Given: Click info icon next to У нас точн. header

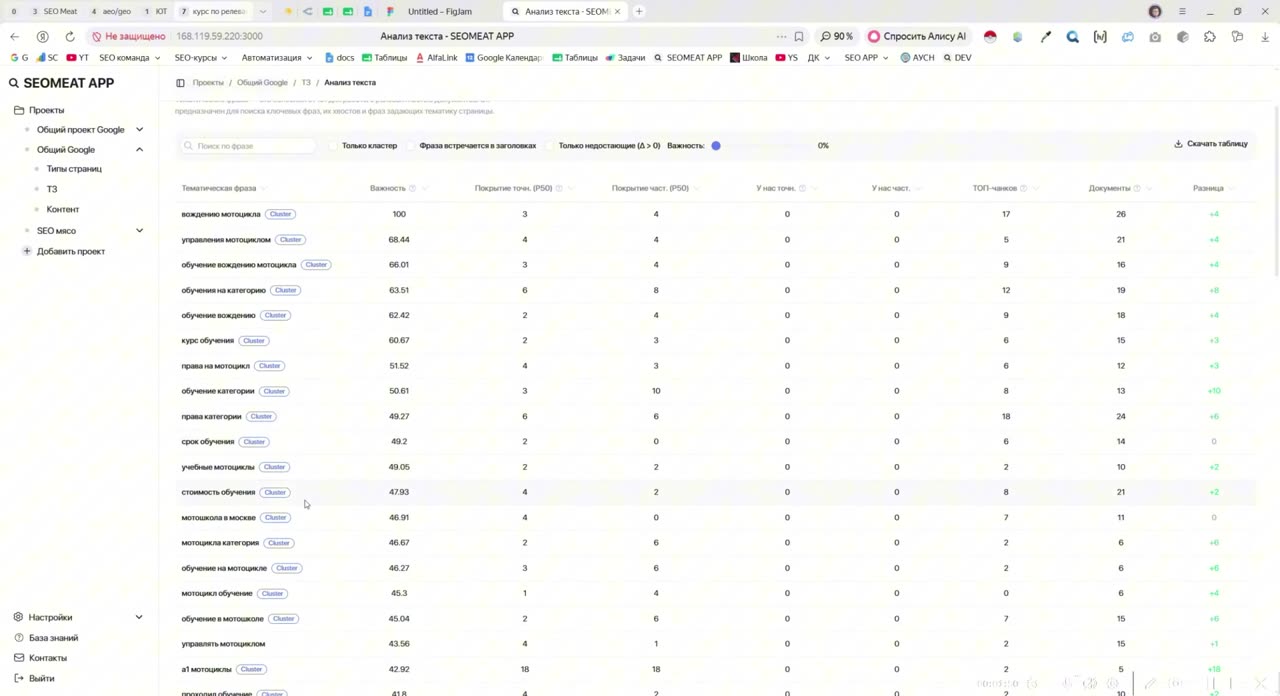Looking at the screenshot, I should (x=802, y=188).
